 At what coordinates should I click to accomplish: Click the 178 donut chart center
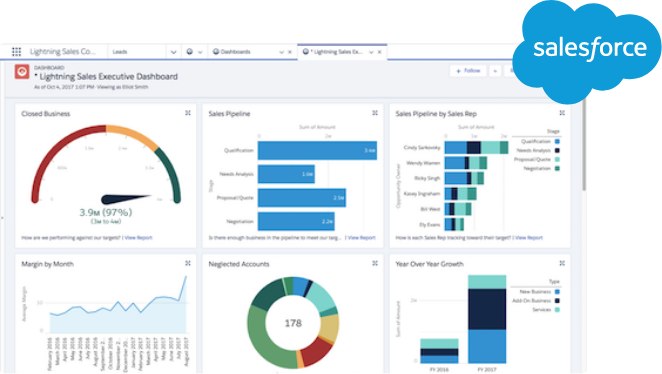click(293, 323)
